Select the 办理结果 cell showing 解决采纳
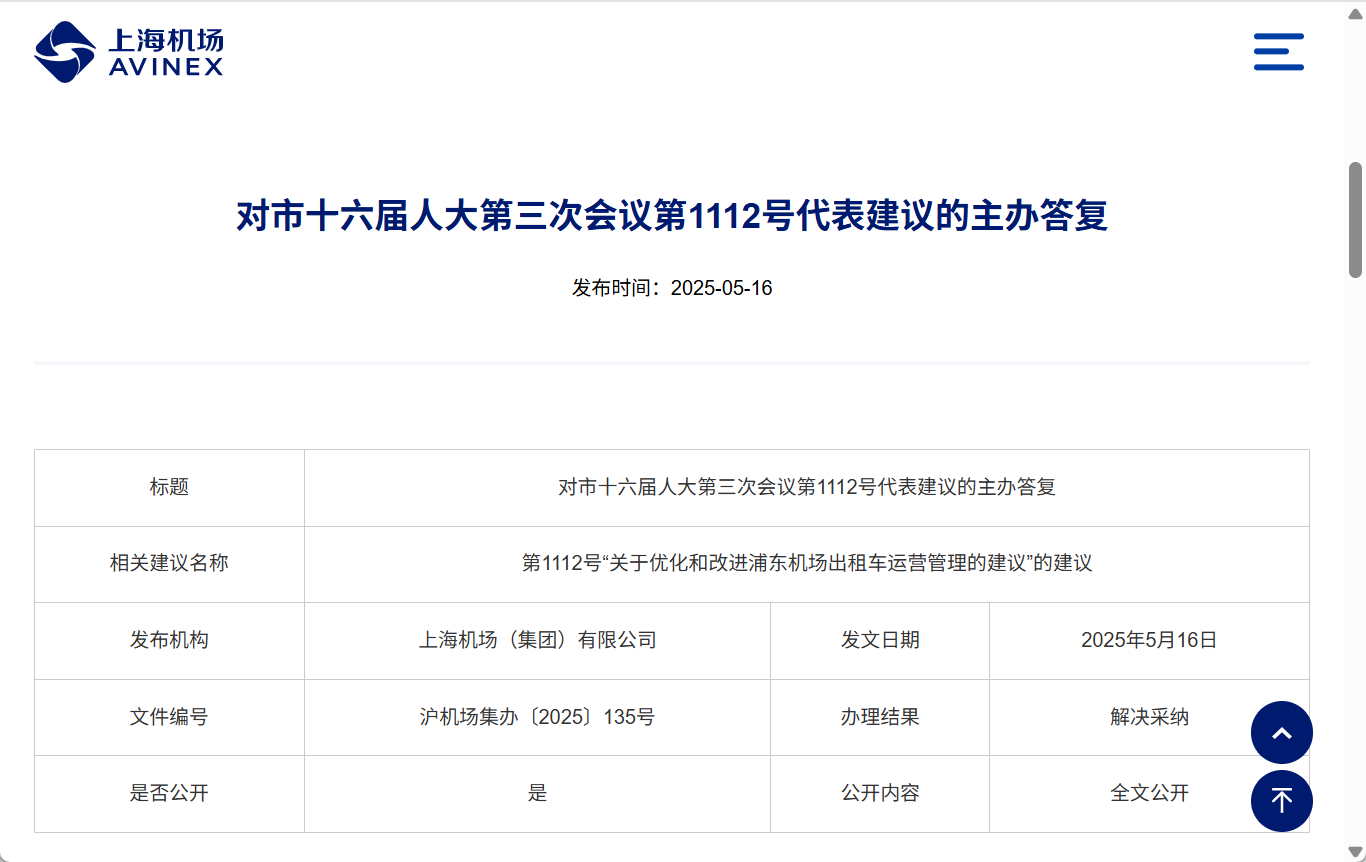This screenshot has width=1366, height=862. (x=1148, y=717)
